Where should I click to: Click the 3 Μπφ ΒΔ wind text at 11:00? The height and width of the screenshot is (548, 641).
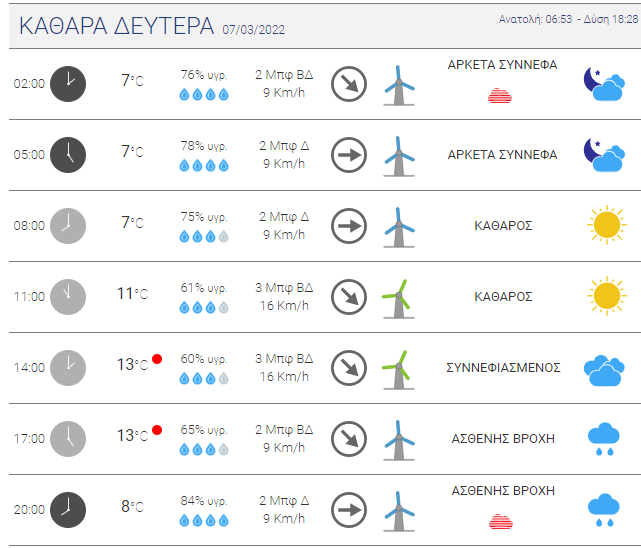click(285, 288)
